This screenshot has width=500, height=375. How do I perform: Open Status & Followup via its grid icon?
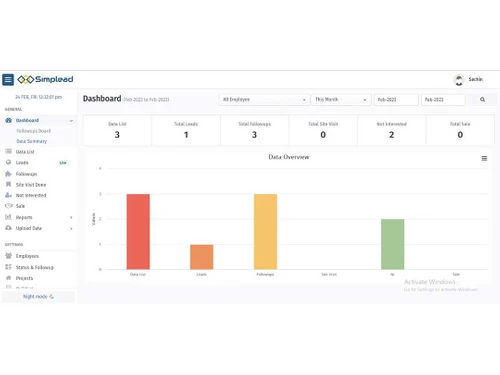tap(8, 267)
